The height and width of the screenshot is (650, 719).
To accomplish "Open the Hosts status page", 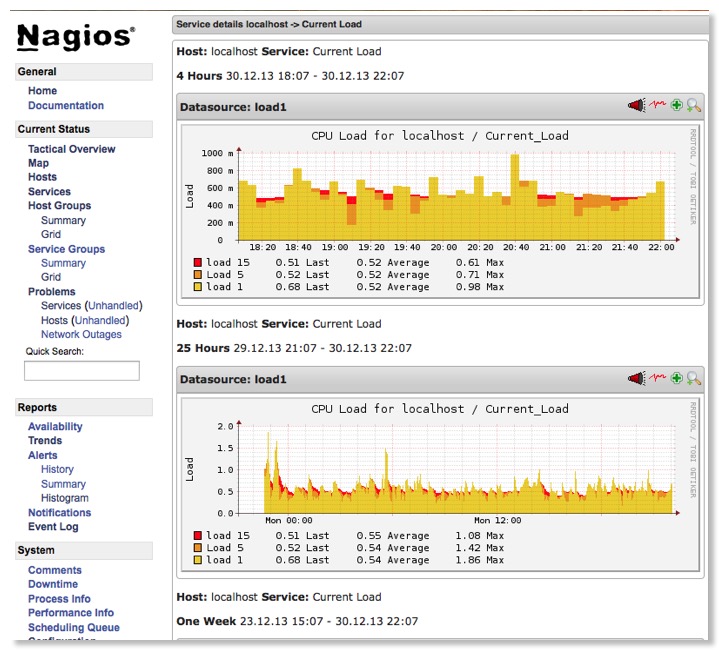I will 43,177.
